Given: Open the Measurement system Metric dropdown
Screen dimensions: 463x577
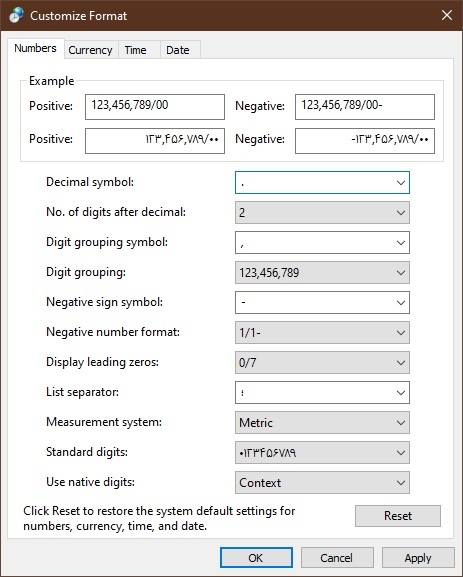Looking at the screenshot, I should coord(322,422).
